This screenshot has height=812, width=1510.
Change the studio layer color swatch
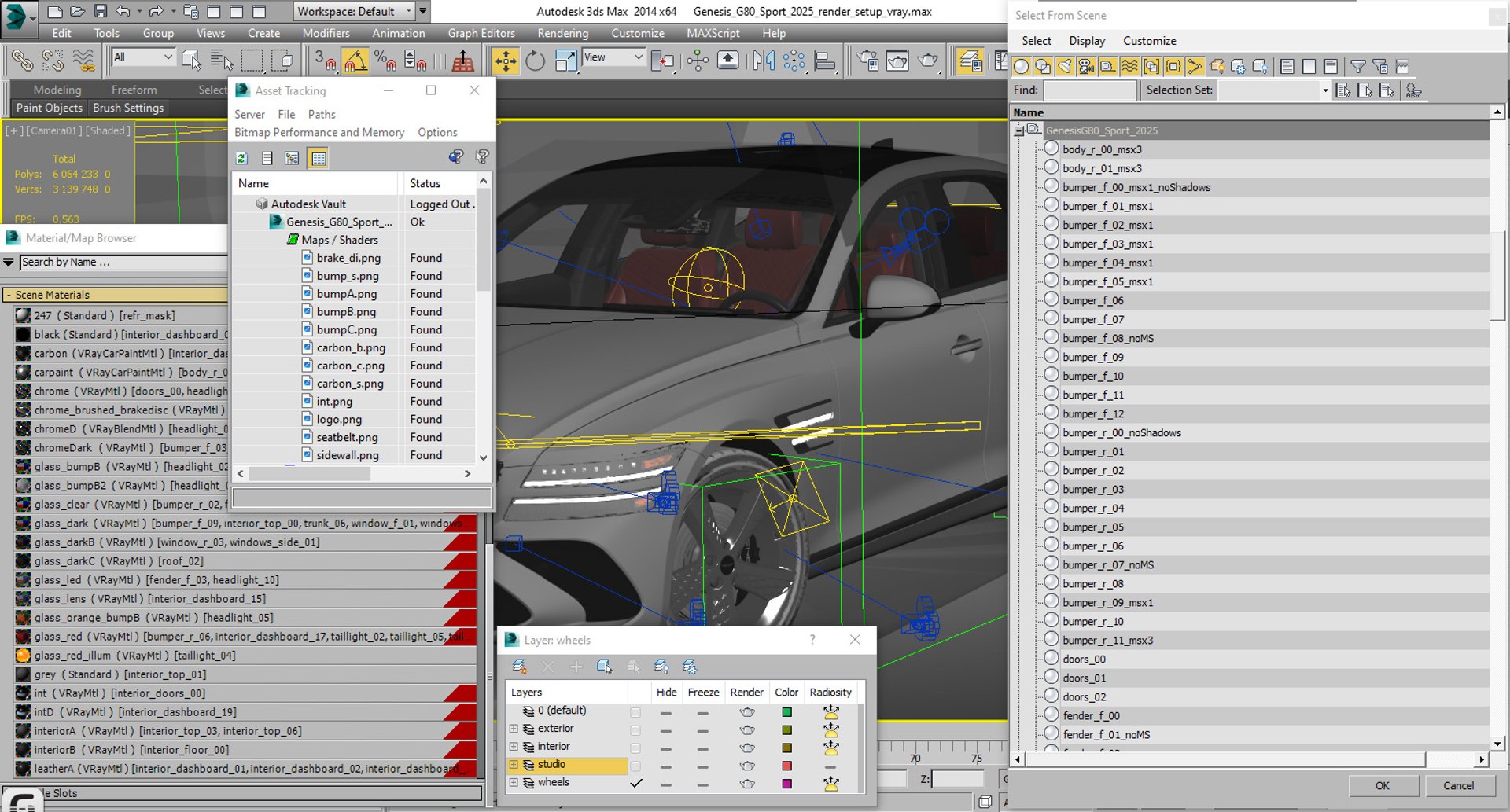click(786, 766)
